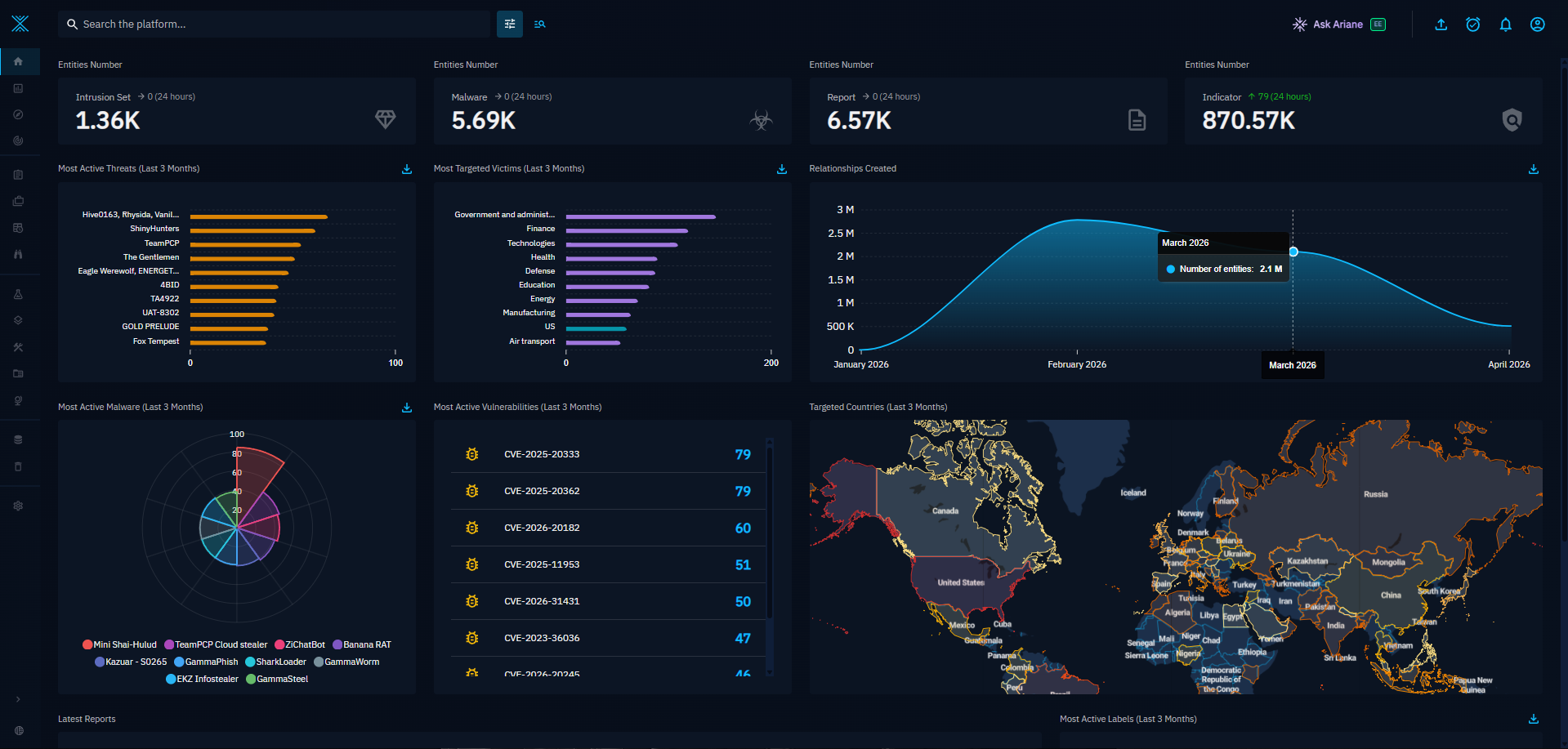Download the Most Targeted Victims widget
The height and width of the screenshot is (749, 1568).
coord(782,169)
